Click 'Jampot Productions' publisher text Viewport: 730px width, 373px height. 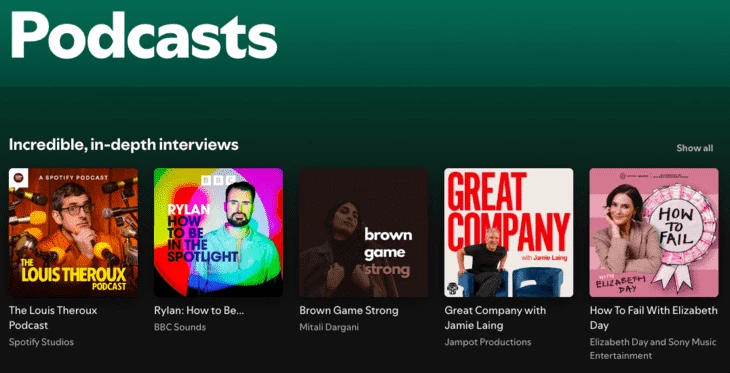point(488,342)
